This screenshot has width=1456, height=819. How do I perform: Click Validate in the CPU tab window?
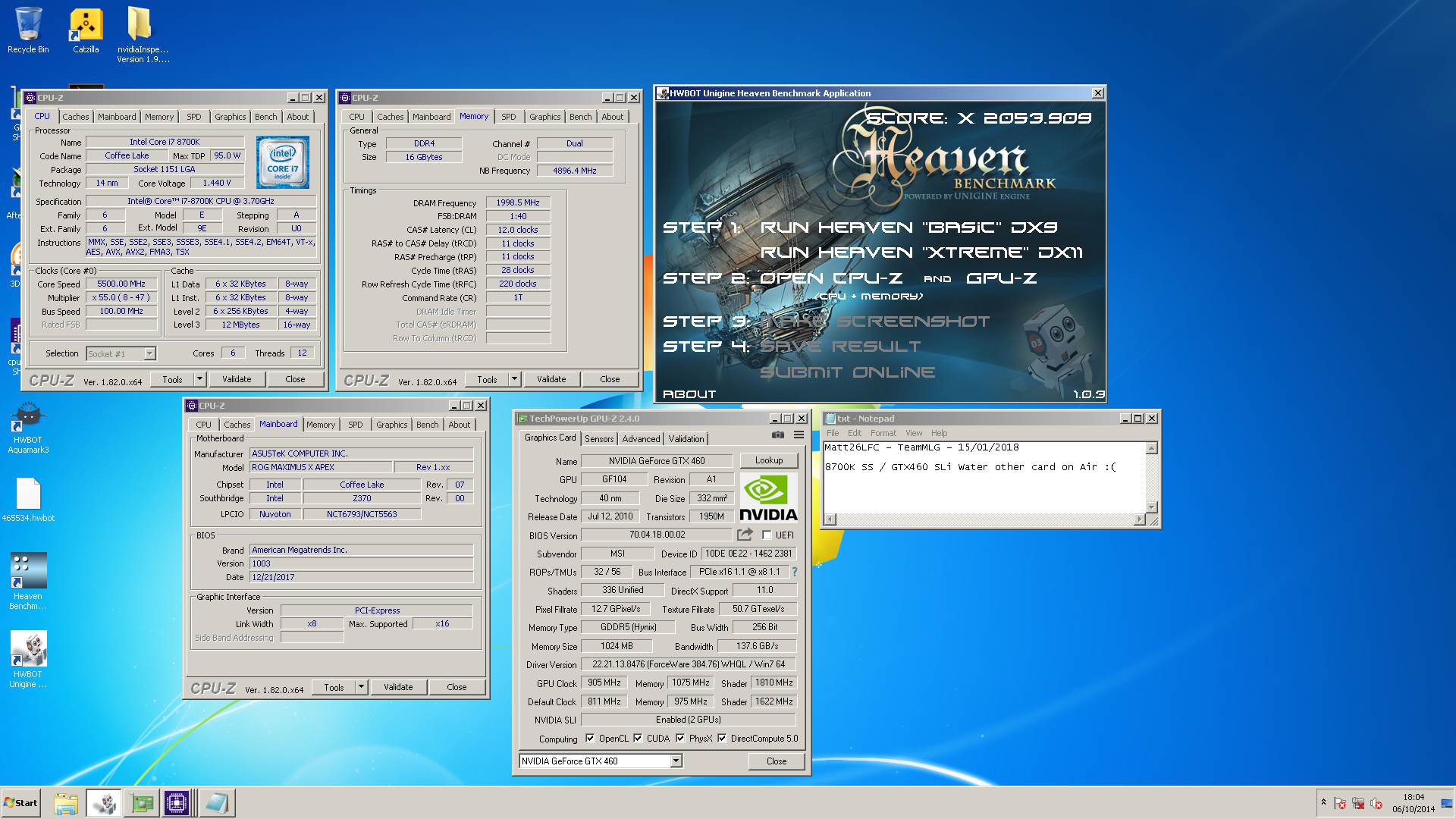point(237,379)
